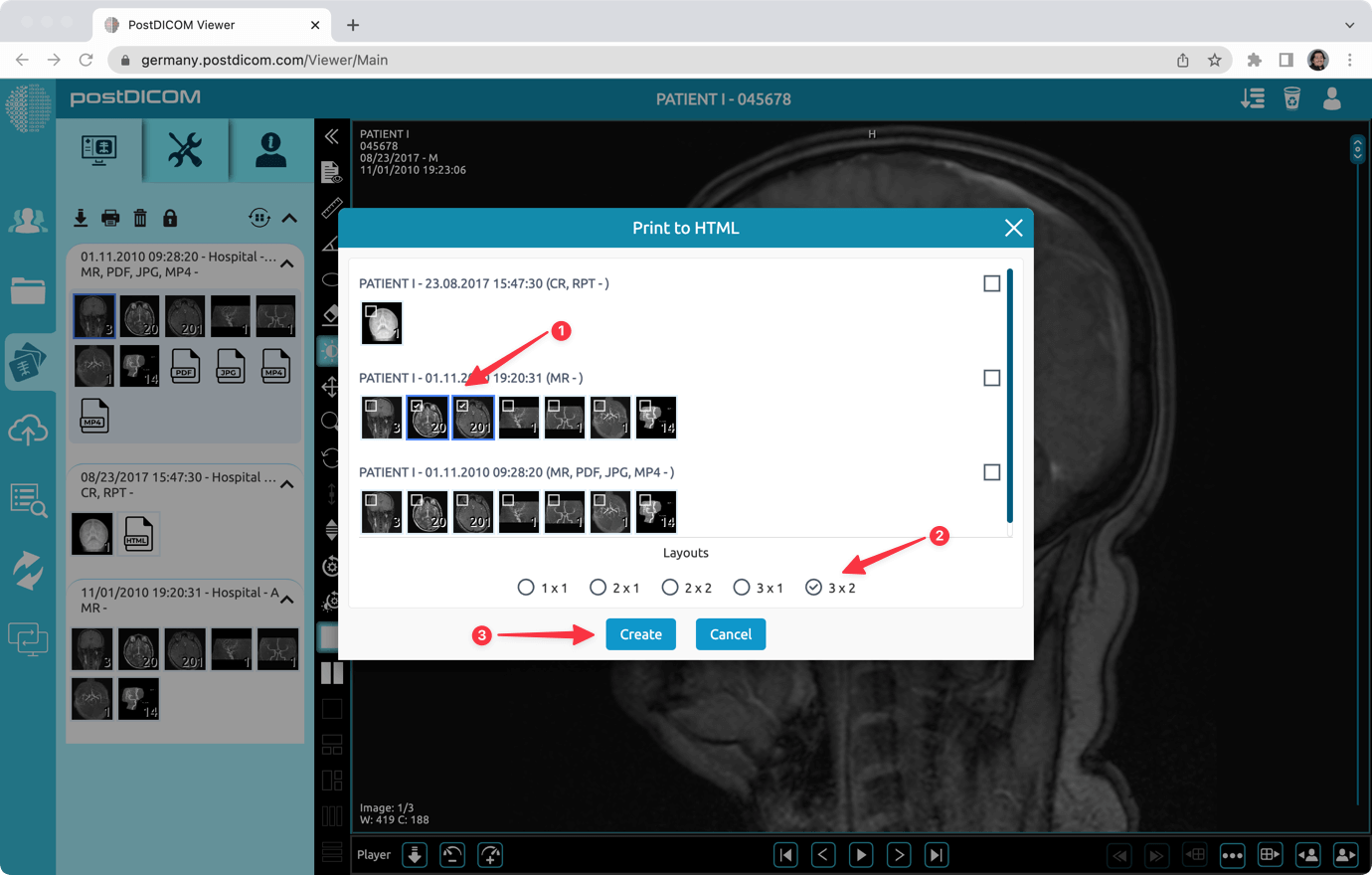Click the Create button in Print to HTML
The image size is (1372, 875).
click(640, 633)
